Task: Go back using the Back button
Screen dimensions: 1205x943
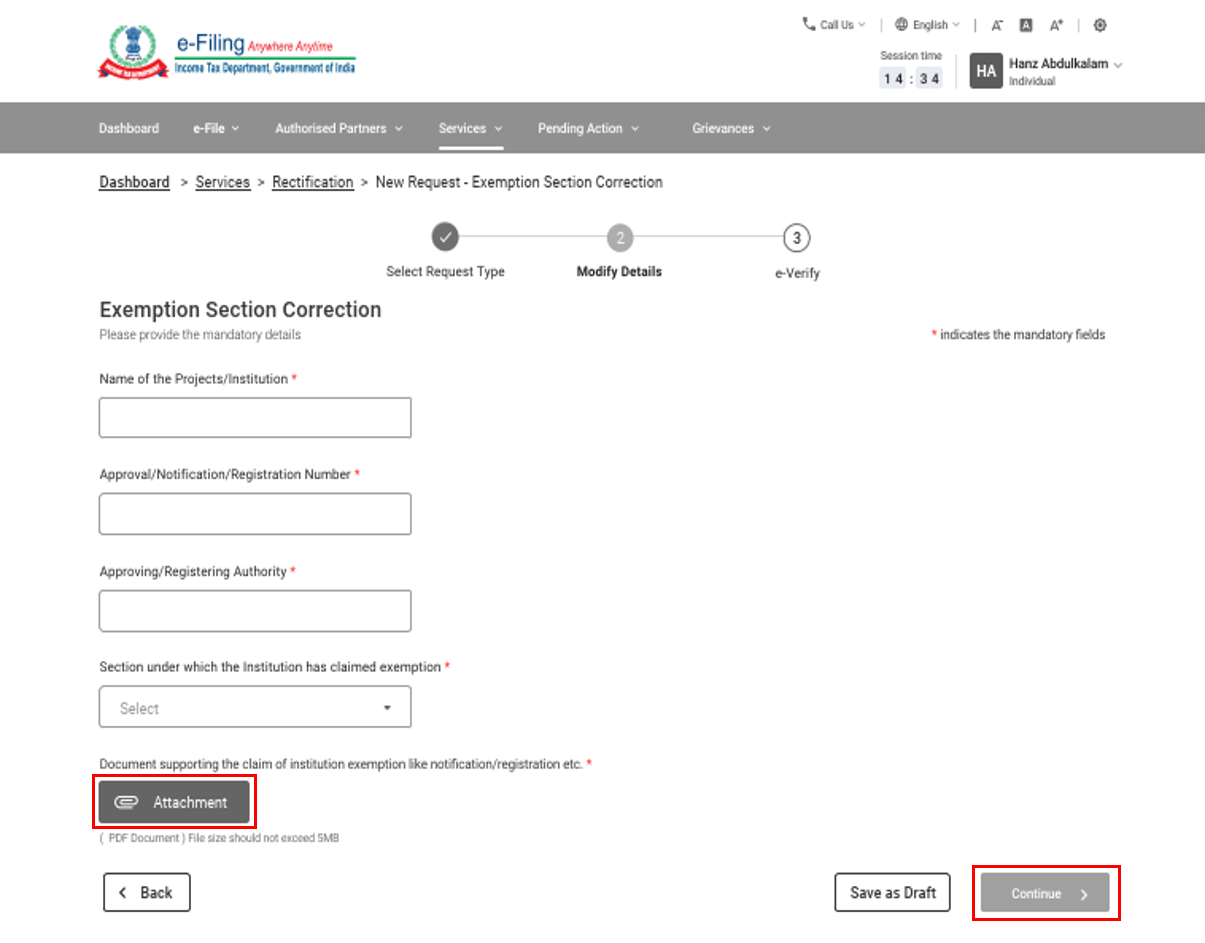Action: 146,892
